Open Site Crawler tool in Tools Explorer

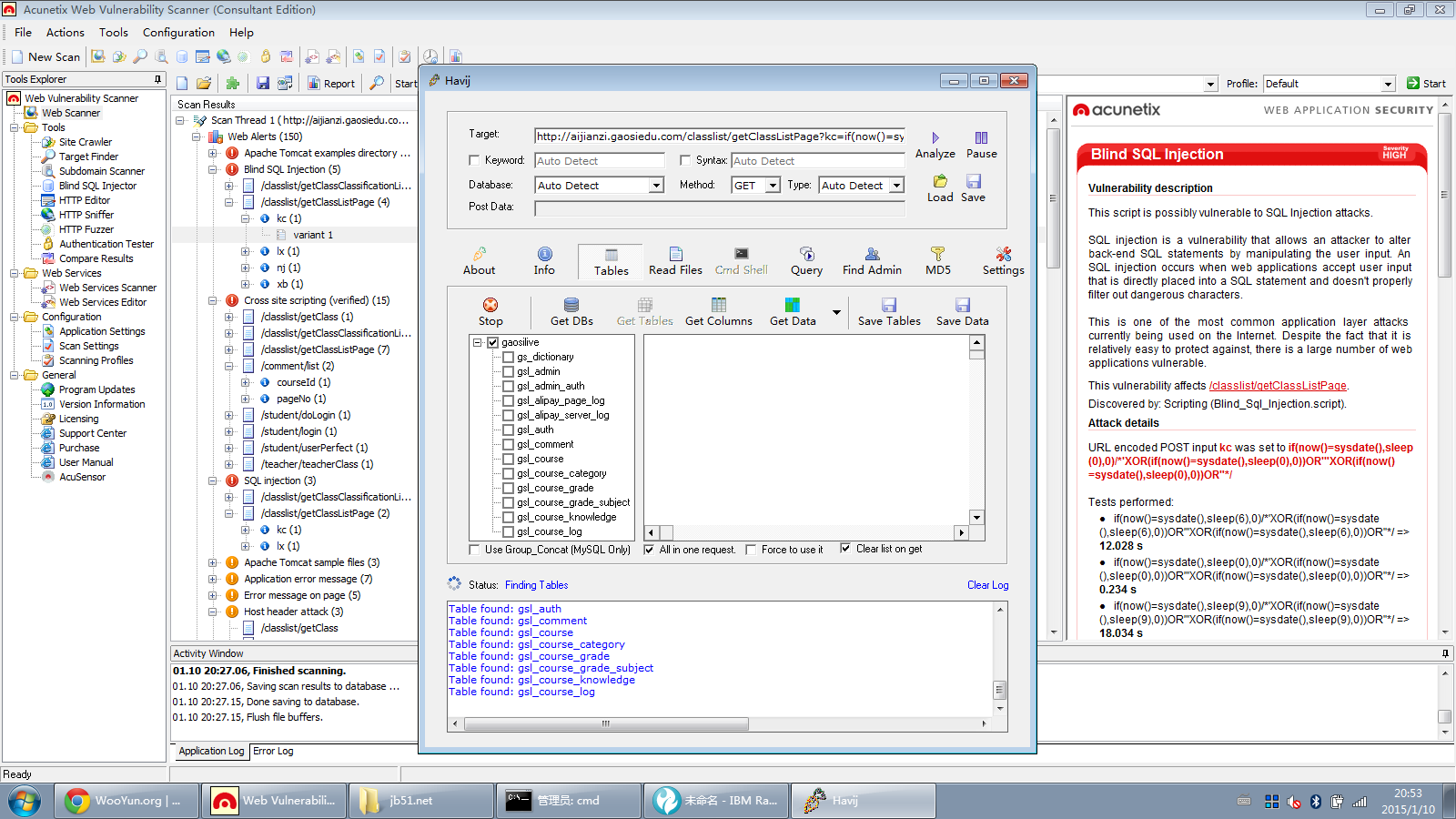click(x=86, y=142)
